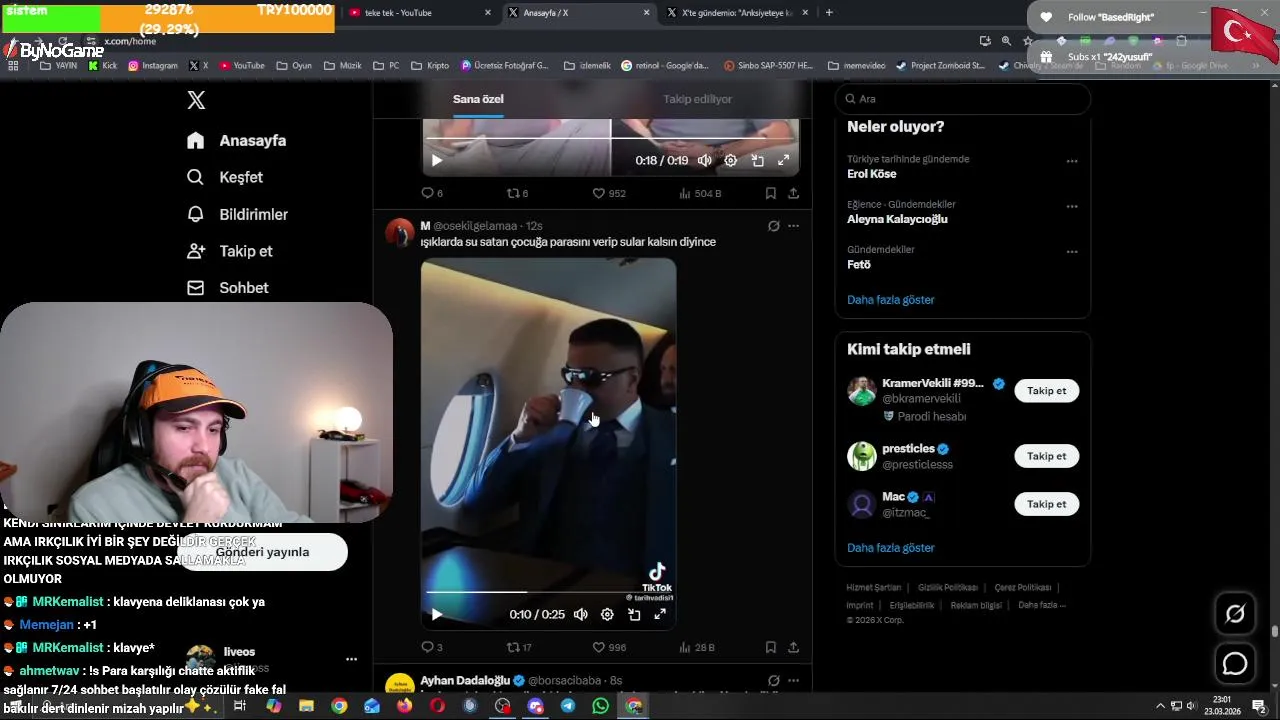View stats showing 504 B views
Image resolution: width=1280 pixels, height=720 pixels.
(700, 193)
